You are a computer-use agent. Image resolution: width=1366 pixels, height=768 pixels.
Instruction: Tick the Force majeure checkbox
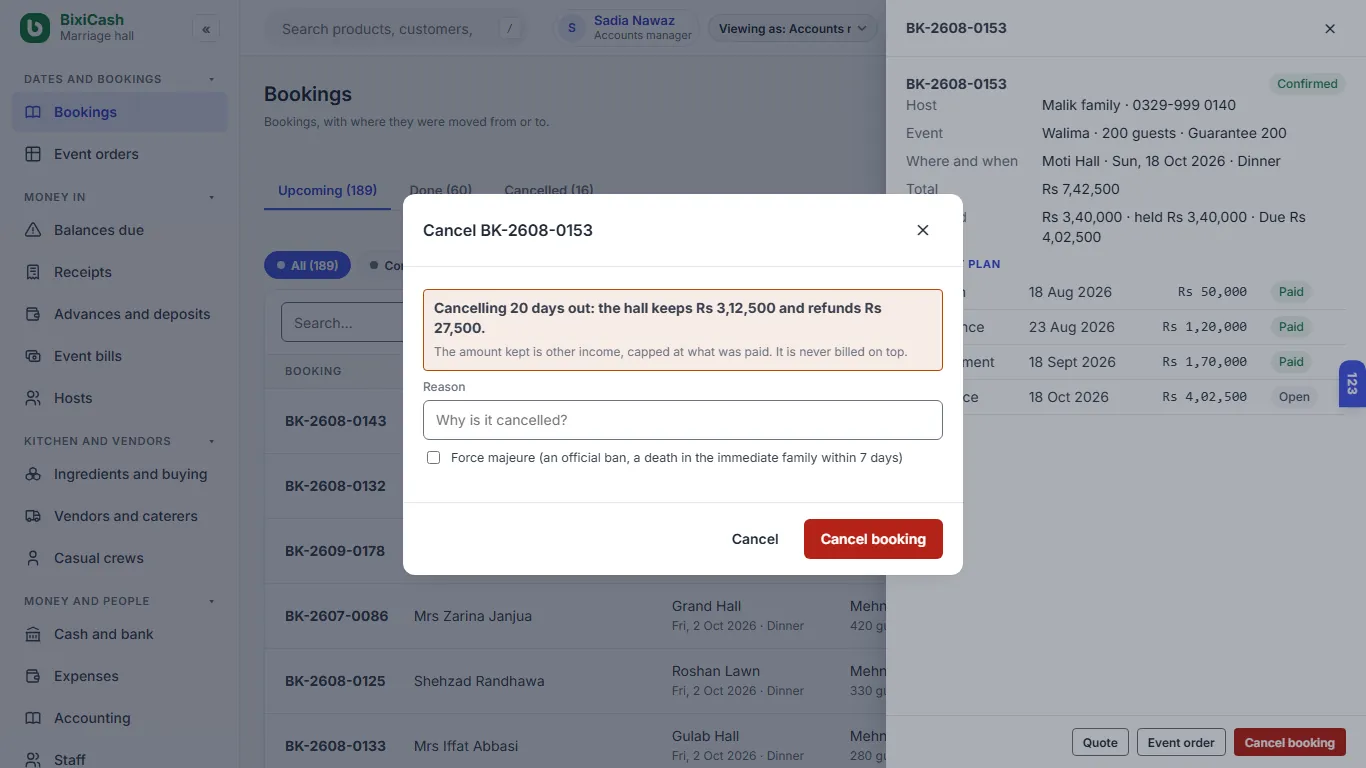433,458
